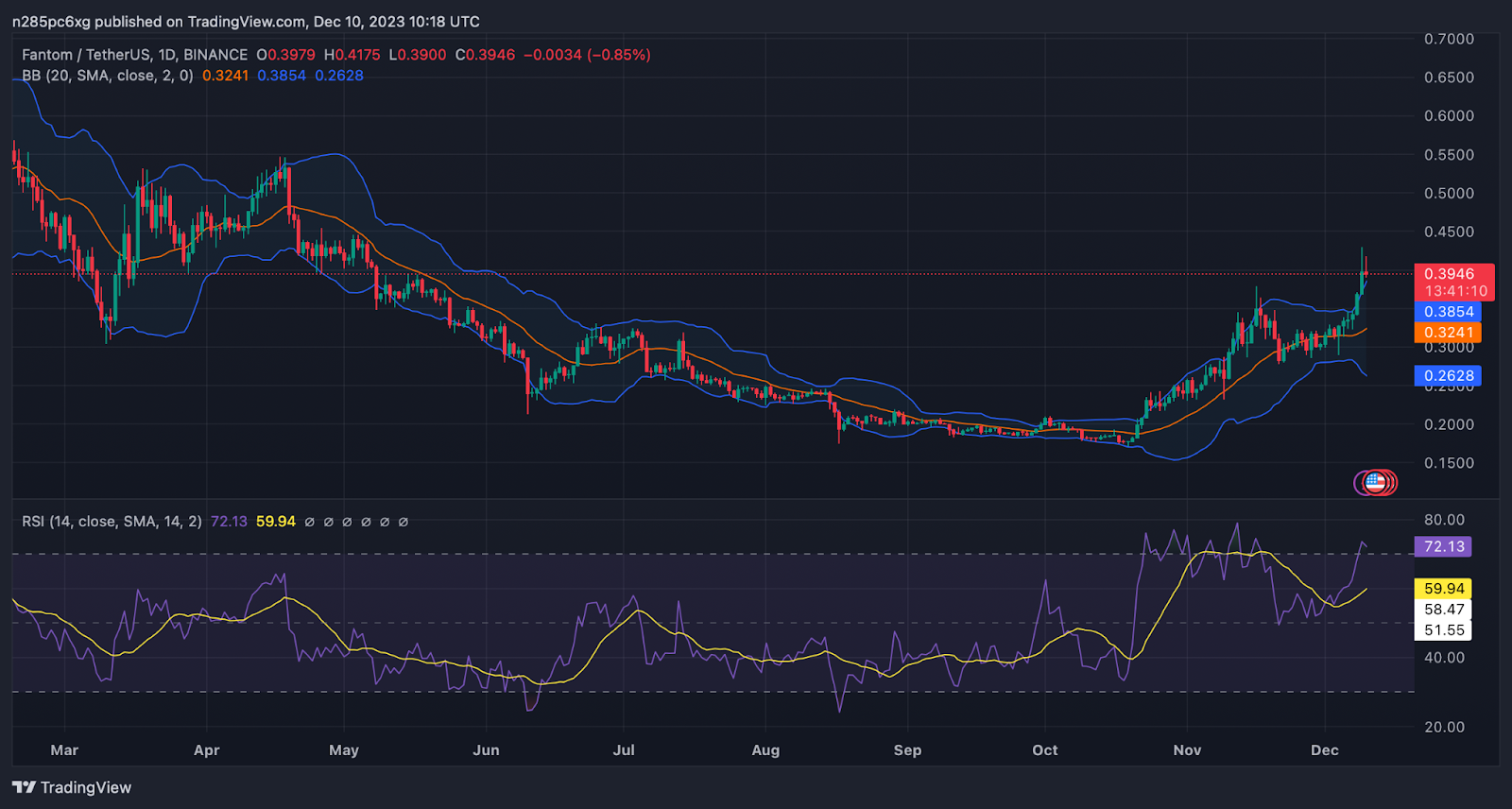Viewport: 1512px width, 809px height.
Task: Click the orange basis label 0.3241
Action: [x=1448, y=333]
